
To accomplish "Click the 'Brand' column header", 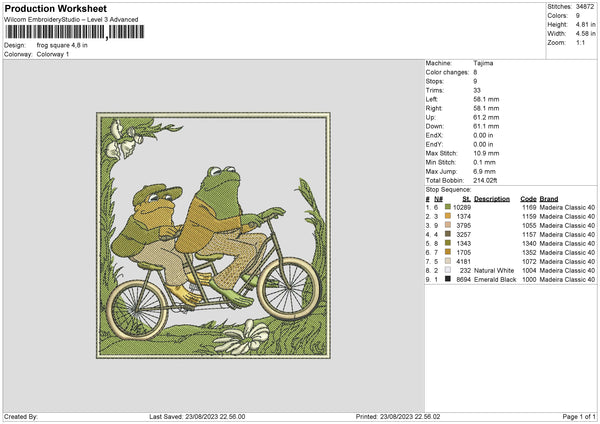I will (x=549, y=199).
